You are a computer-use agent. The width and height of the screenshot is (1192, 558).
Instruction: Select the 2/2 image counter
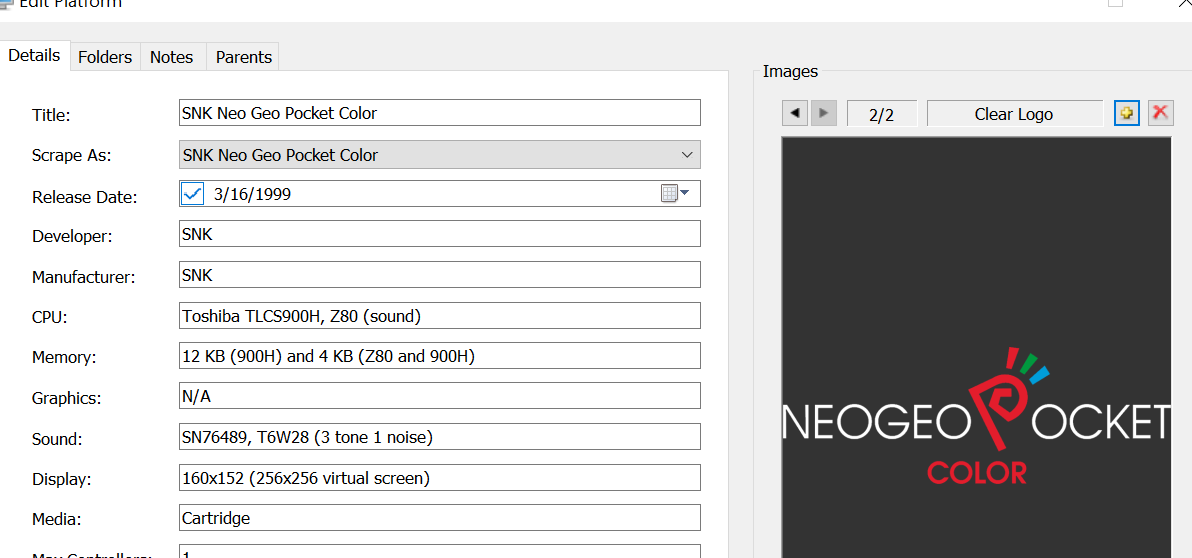click(x=882, y=114)
